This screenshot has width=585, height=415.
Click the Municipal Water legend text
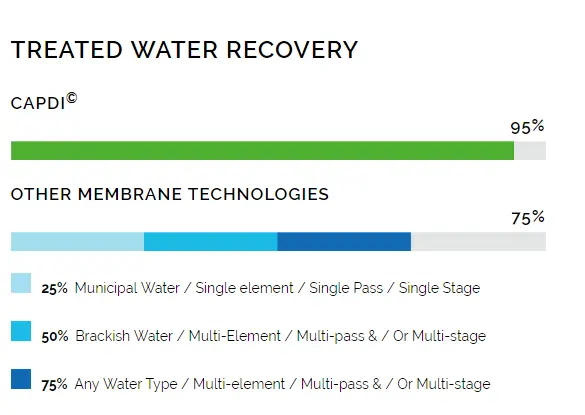(x=277, y=288)
